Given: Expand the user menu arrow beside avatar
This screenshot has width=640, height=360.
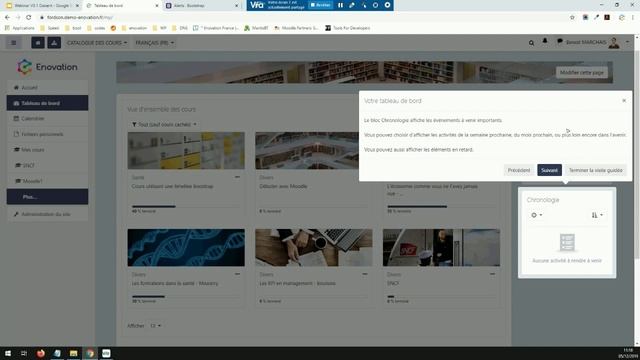Looking at the screenshot, I should (x=627, y=42).
